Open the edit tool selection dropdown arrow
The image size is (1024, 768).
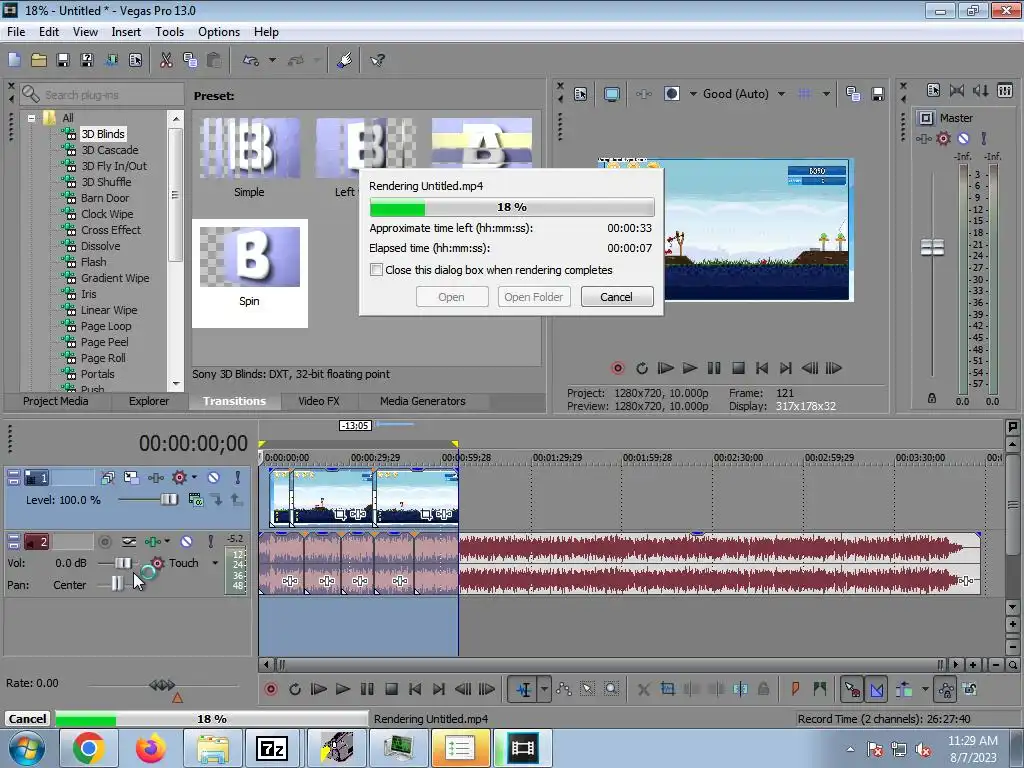click(x=544, y=689)
